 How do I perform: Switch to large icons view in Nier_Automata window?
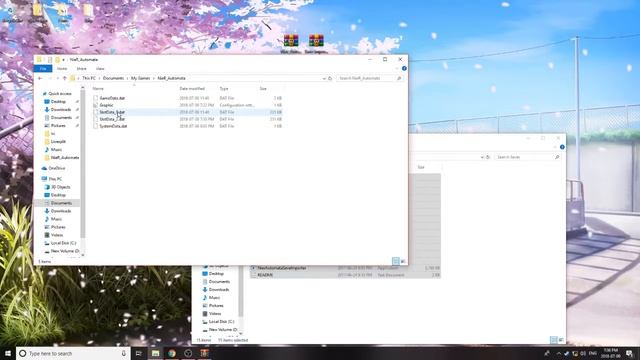[403, 261]
